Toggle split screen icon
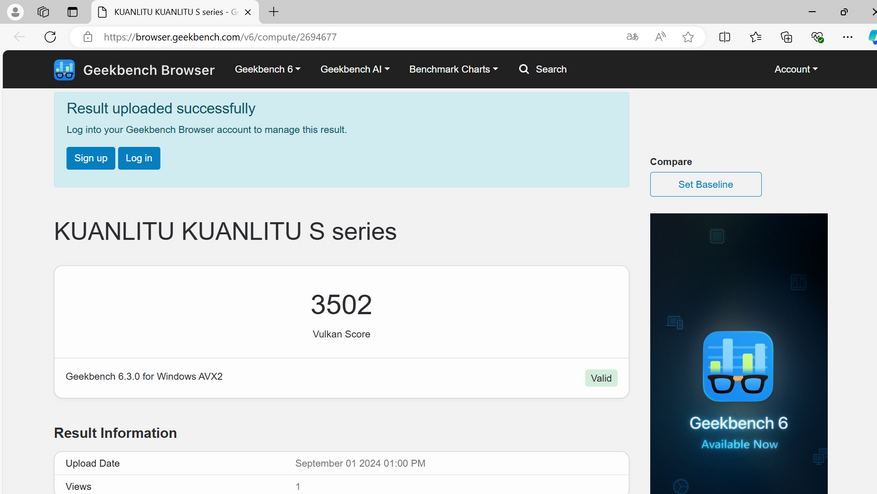 point(724,37)
